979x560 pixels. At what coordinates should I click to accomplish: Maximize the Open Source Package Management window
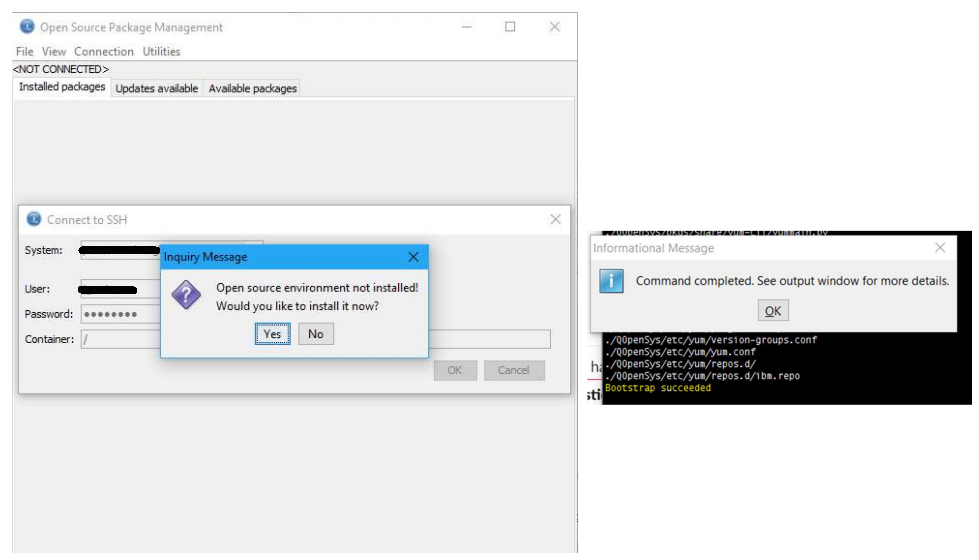(x=510, y=27)
